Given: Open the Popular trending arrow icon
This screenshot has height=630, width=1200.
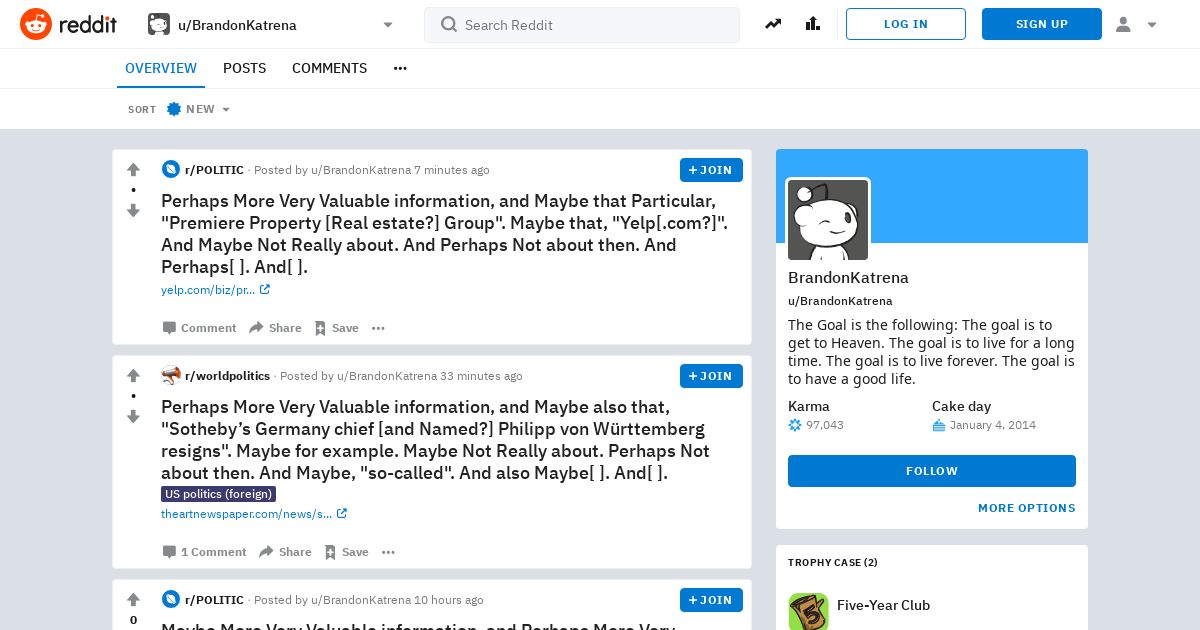Looking at the screenshot, I should [x=773, y=24].
